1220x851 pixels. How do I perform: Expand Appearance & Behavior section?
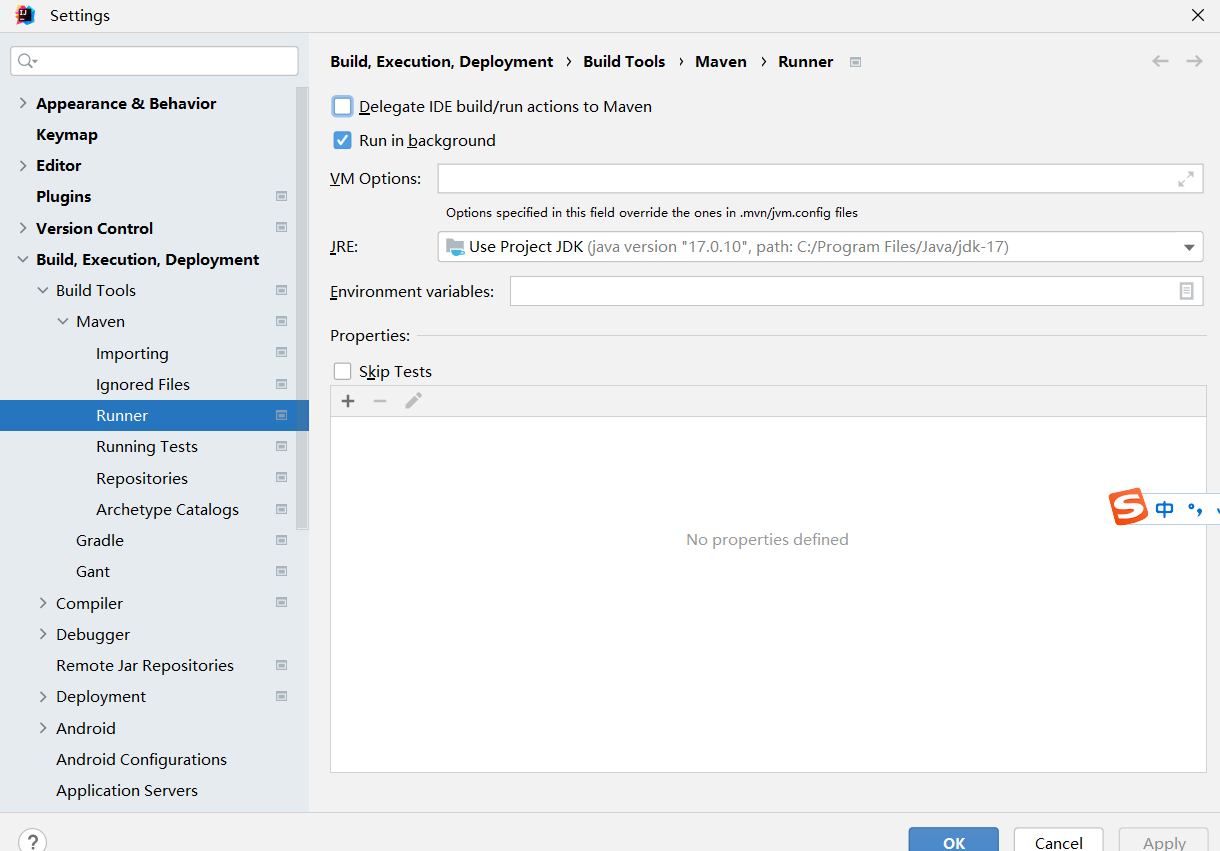[x=23, y=103]
